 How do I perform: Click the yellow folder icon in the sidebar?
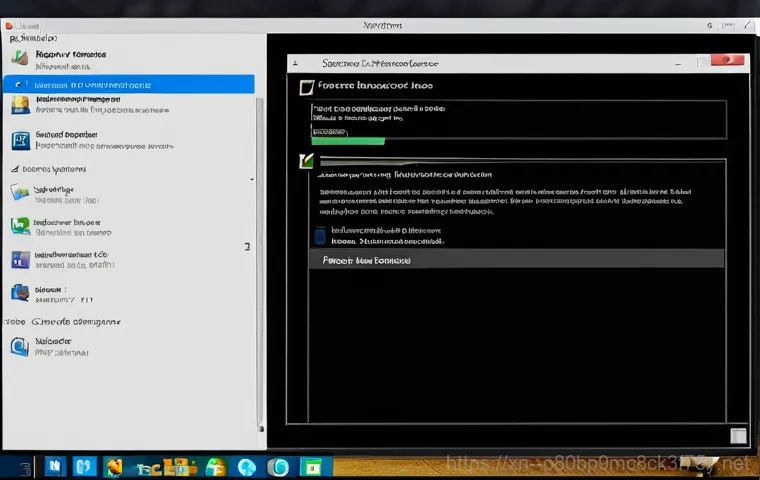pyautogui.click(x=20, y=105)
